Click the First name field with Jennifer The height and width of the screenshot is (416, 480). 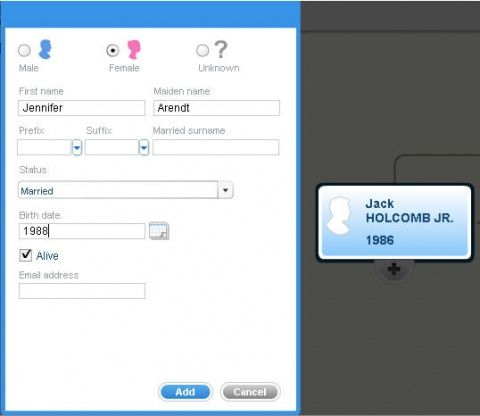tap(82, 108)
